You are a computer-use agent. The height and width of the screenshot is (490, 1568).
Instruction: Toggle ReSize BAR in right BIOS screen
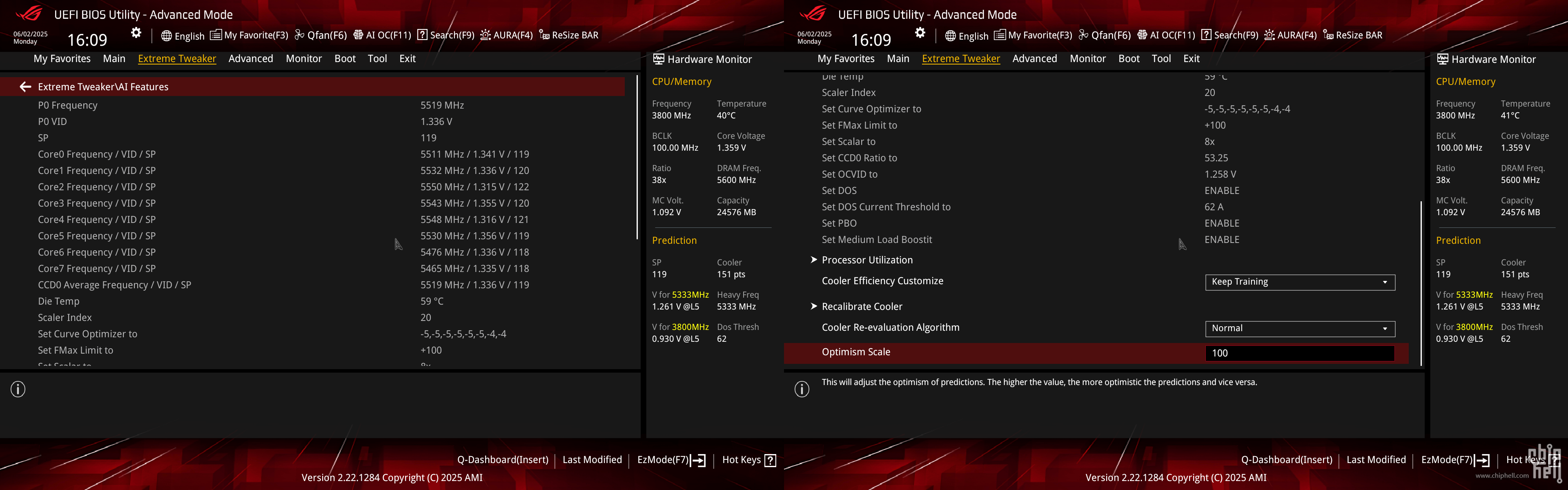coord(1352,35)
